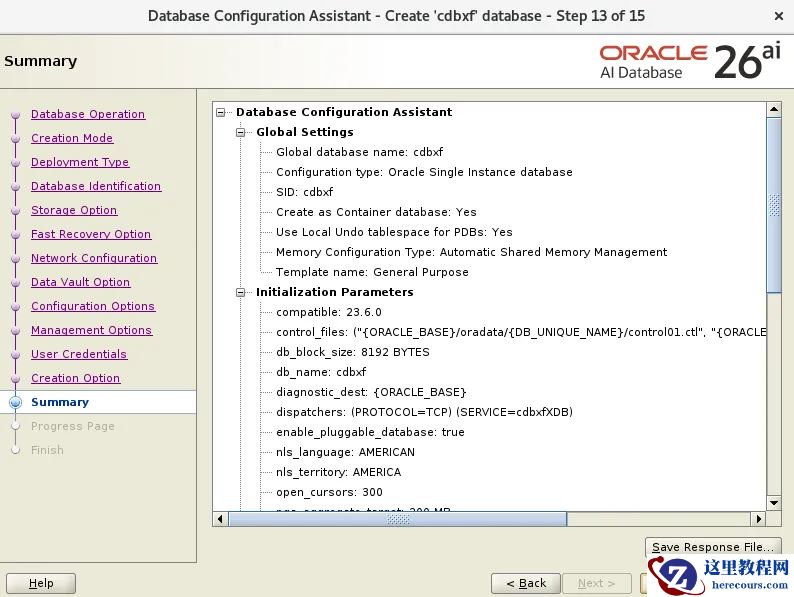Select the current Summary step in the sidebar
This screenshot has height=597, width=794.
(x=60, y=402)
